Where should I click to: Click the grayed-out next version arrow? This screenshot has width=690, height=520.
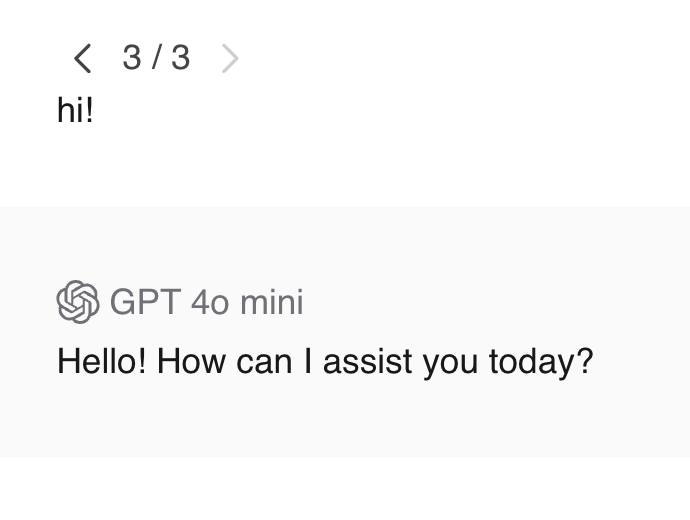coord(230,59)
